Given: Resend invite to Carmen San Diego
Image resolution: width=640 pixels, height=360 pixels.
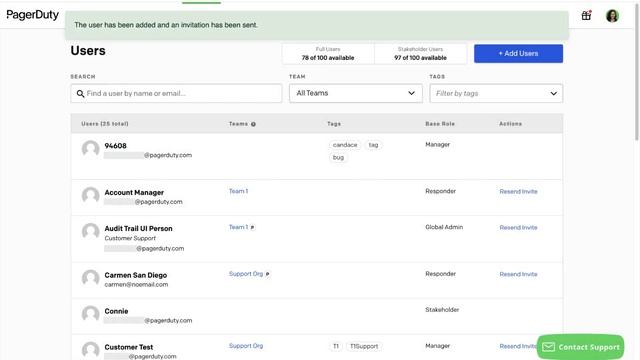Looking at the screenshot, I should [518, 274].
